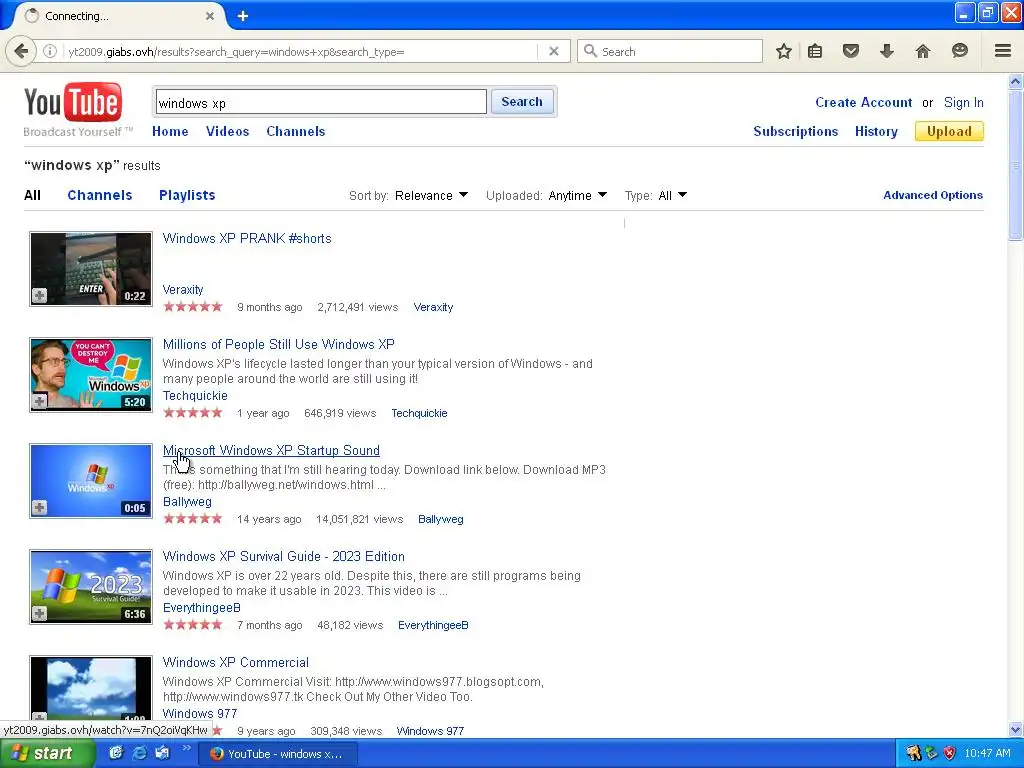Go back with the browser back arrow
This screenshot has height=768, width=1024.
coord(21,51)
